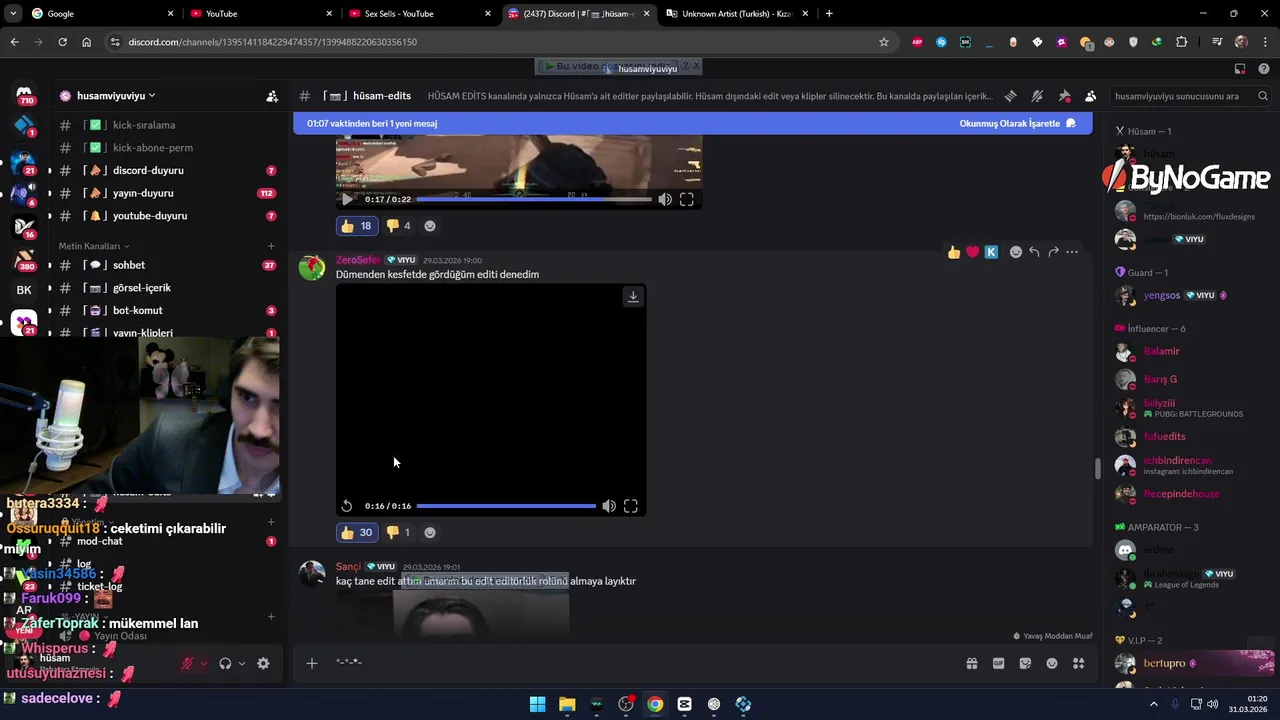Click the new messages banner text
This screenshot has width=1280, height=720.
(x=372, y=124)
